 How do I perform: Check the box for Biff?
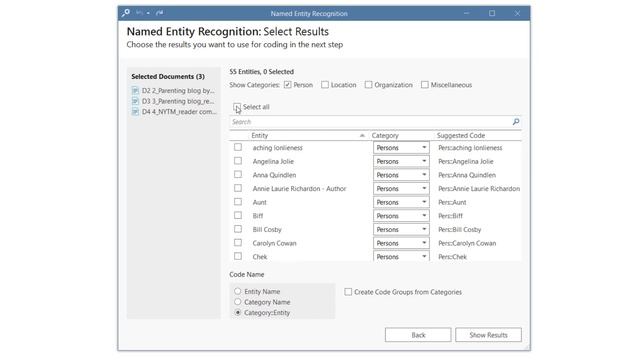238,216
